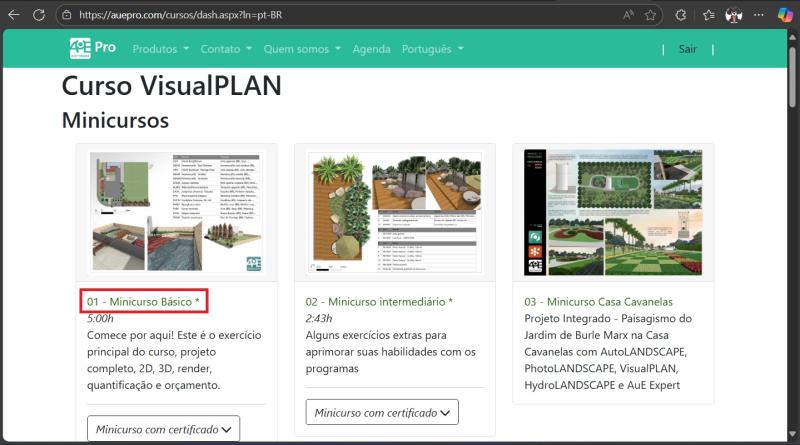Open browser extensions icon
The height and width of the screenshot is (445, 800).
[x=681, y=15]
